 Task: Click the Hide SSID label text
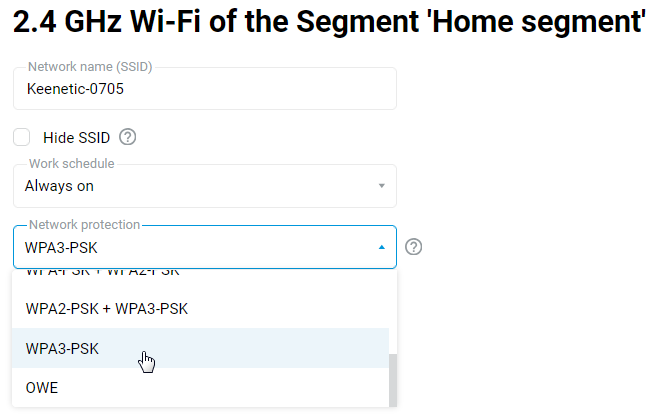pyautogui.click(x=76, y=138)
